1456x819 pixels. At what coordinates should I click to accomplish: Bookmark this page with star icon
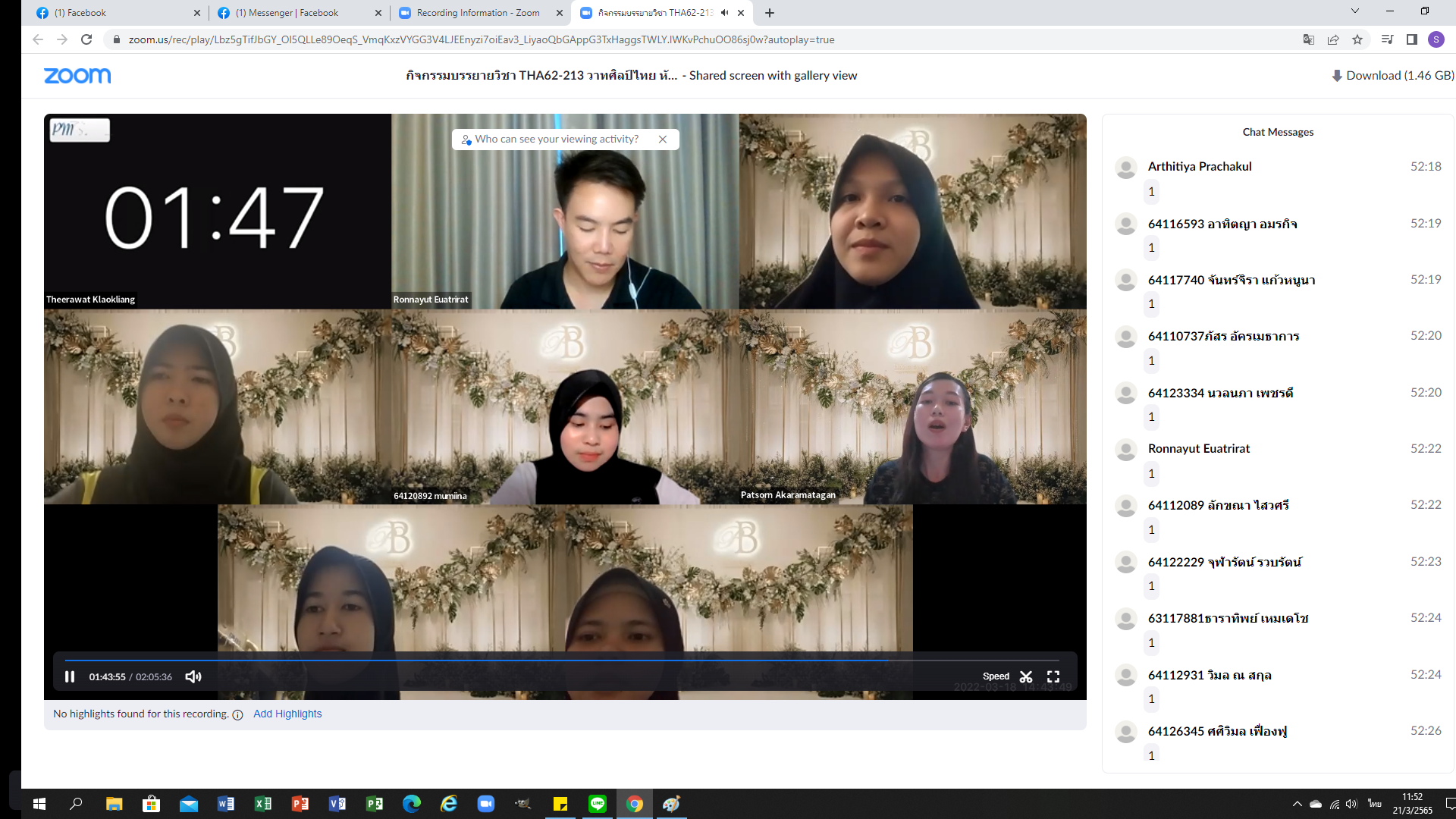[1357, 39]
